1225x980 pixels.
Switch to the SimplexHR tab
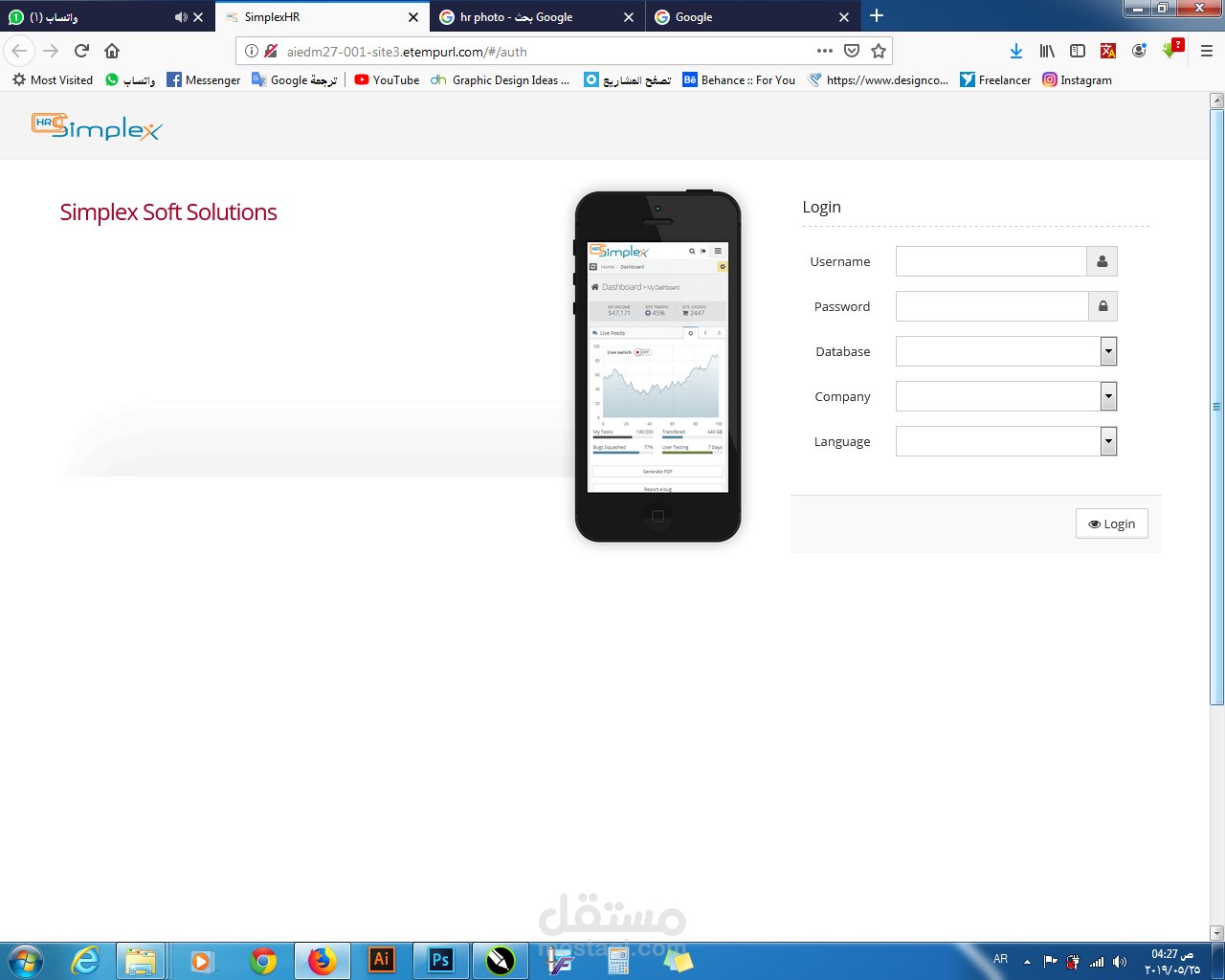[x=322, y=17]
